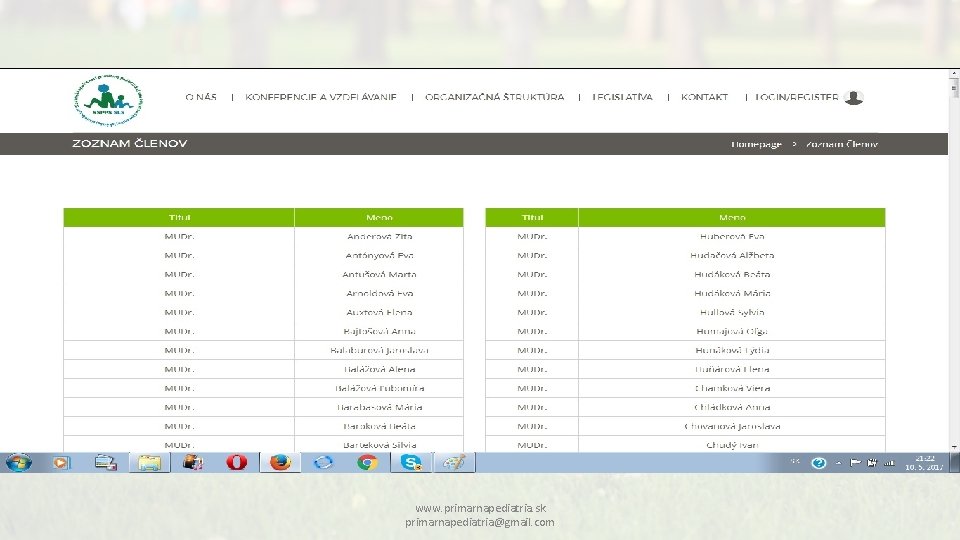The image size is (960, 540).
Task: Select member Balážová Alena
Action: click(380, 369)
